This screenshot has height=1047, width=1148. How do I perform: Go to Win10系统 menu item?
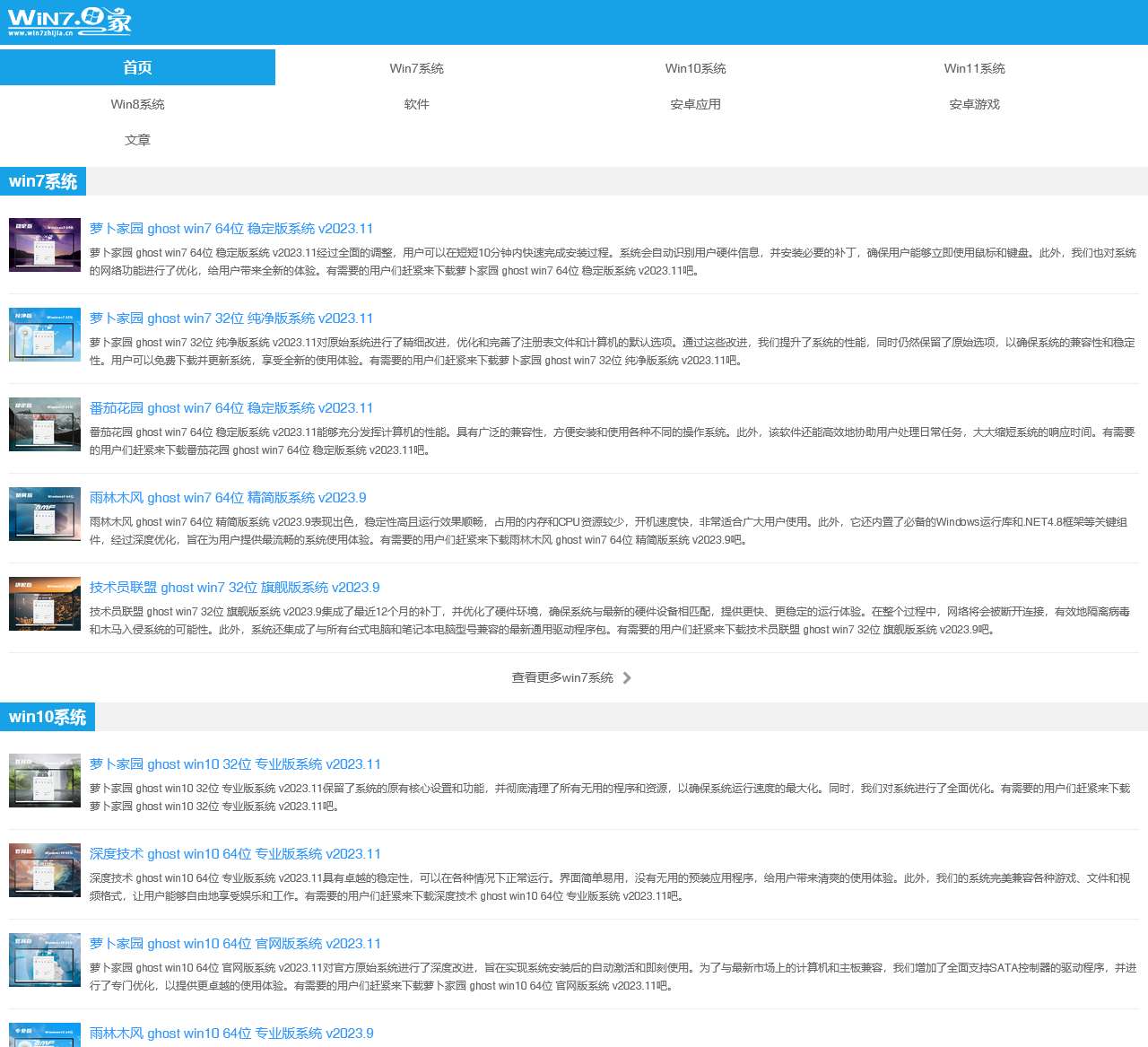[x=695, y=68]
